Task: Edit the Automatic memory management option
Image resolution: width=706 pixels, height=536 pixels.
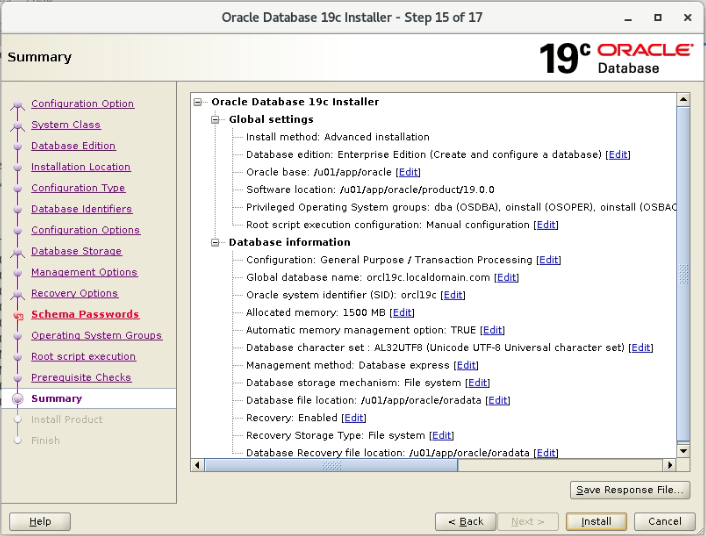Action: 493,330
